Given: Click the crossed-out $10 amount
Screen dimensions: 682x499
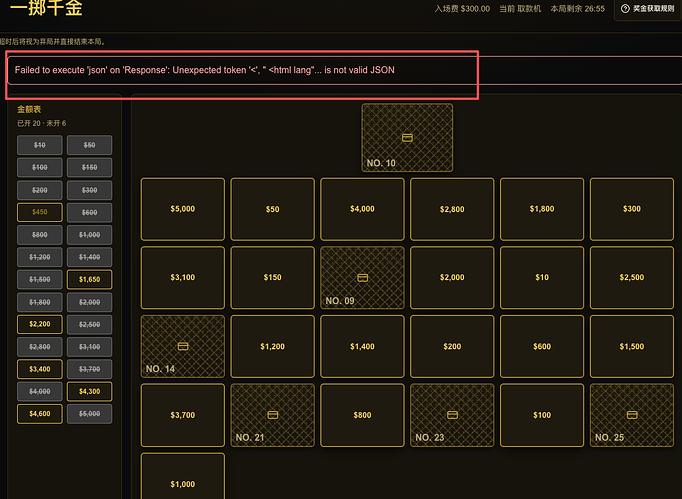Looking at the screenshot, I should coord(40,145).
